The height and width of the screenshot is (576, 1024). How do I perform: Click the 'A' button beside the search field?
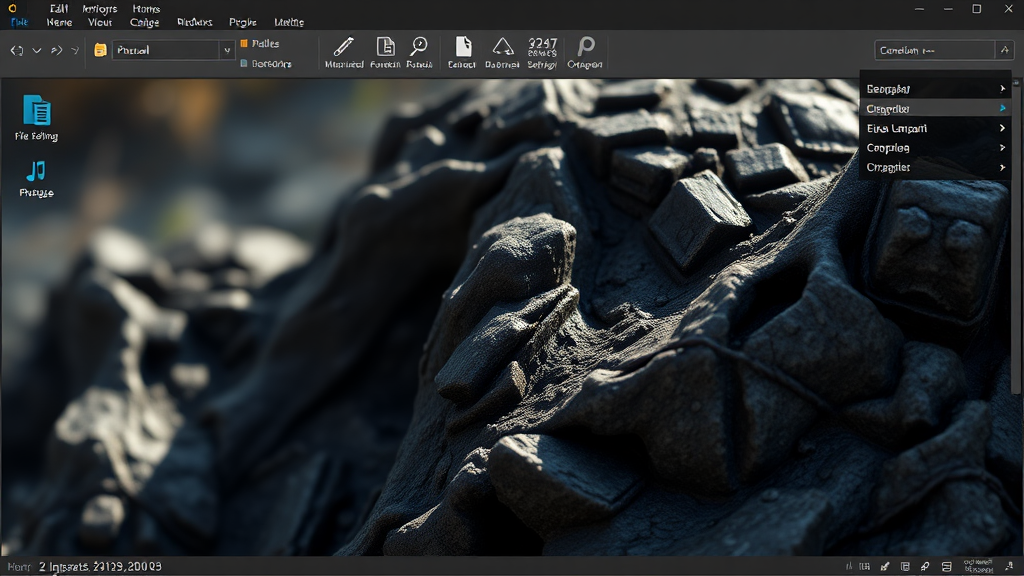[1004, 50]
